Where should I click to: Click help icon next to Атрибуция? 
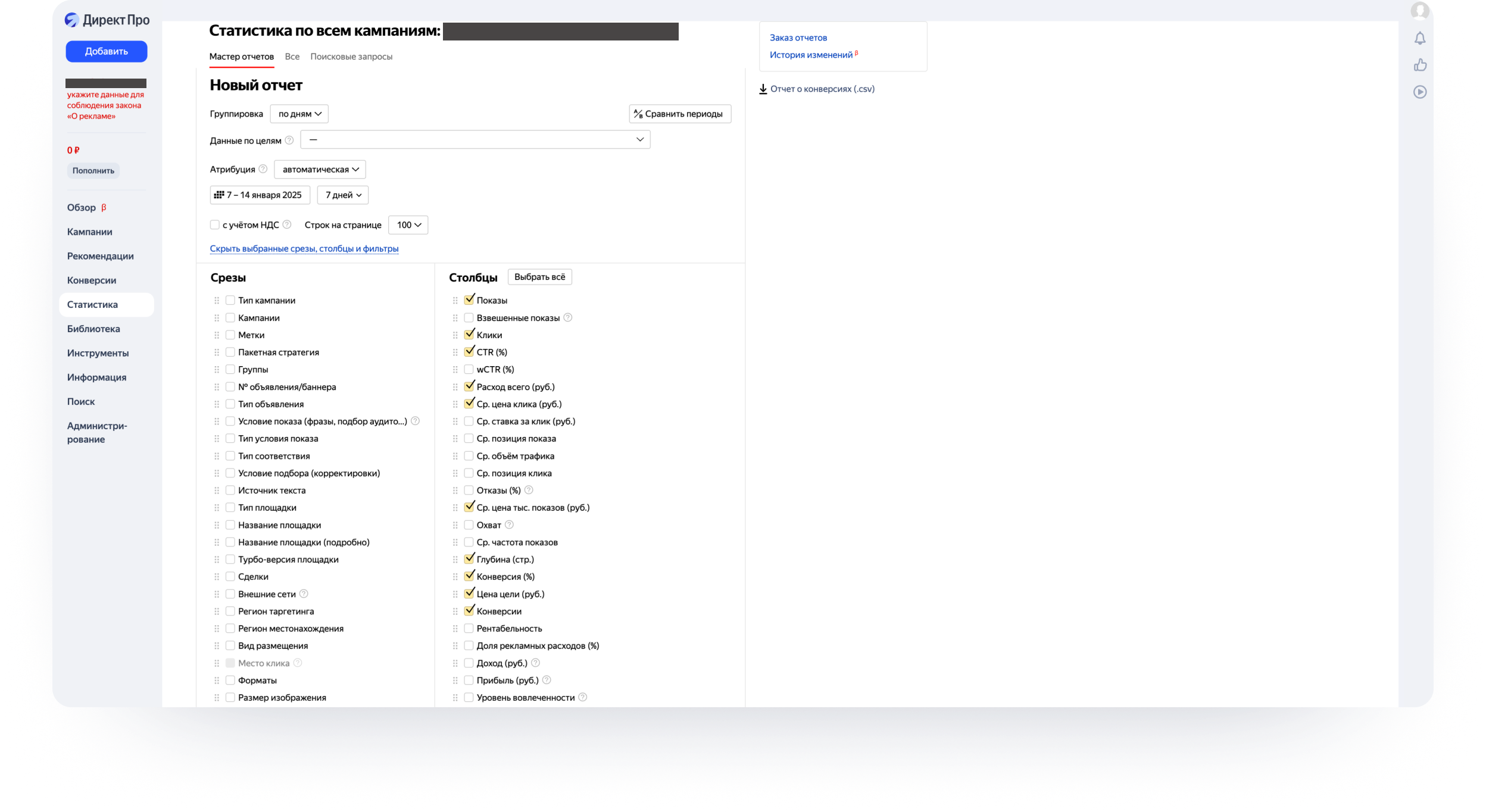(263, 169)
